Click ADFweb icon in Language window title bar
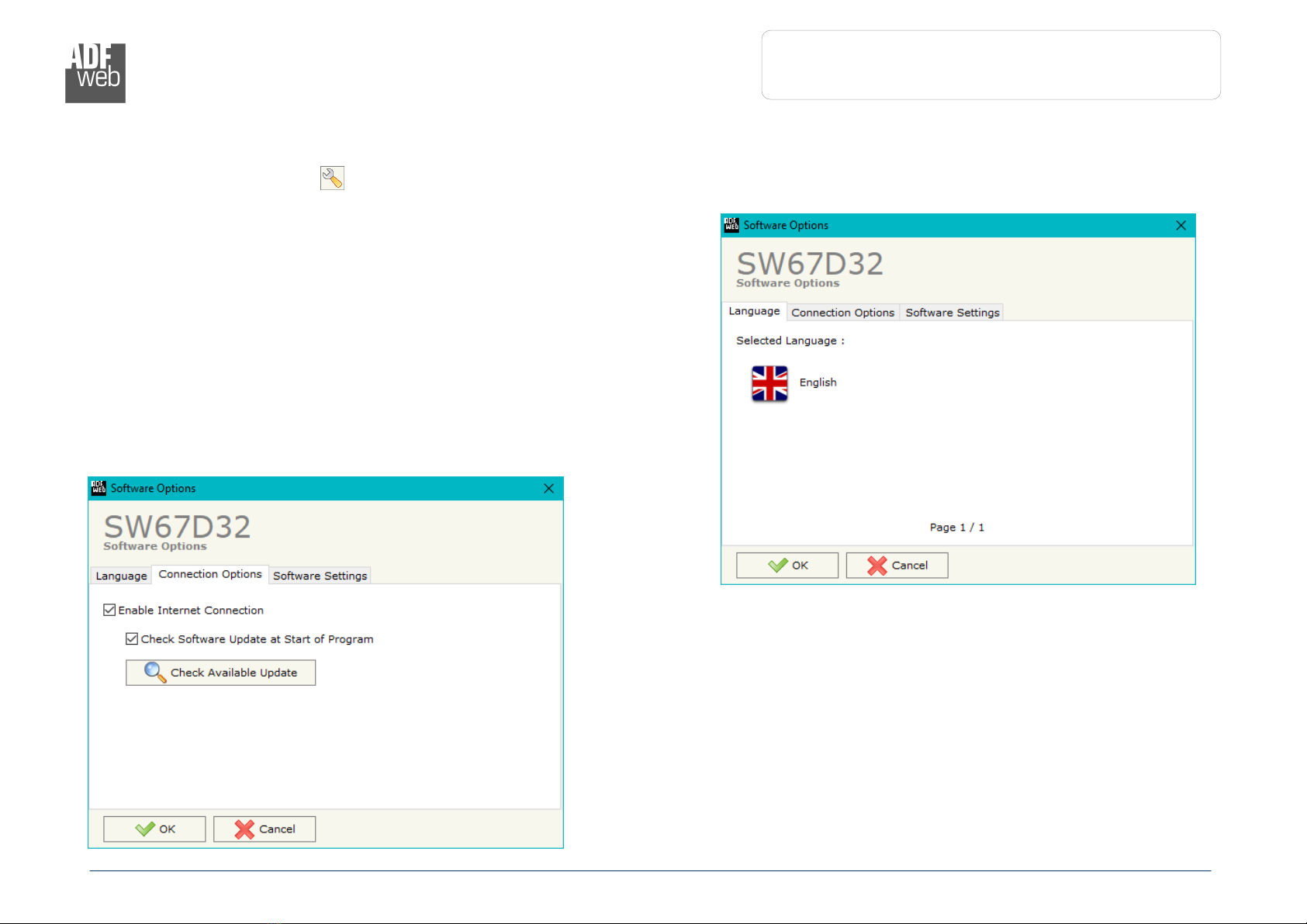The width and height of the screenshot is (1307, 924). (x=731, y=225)
